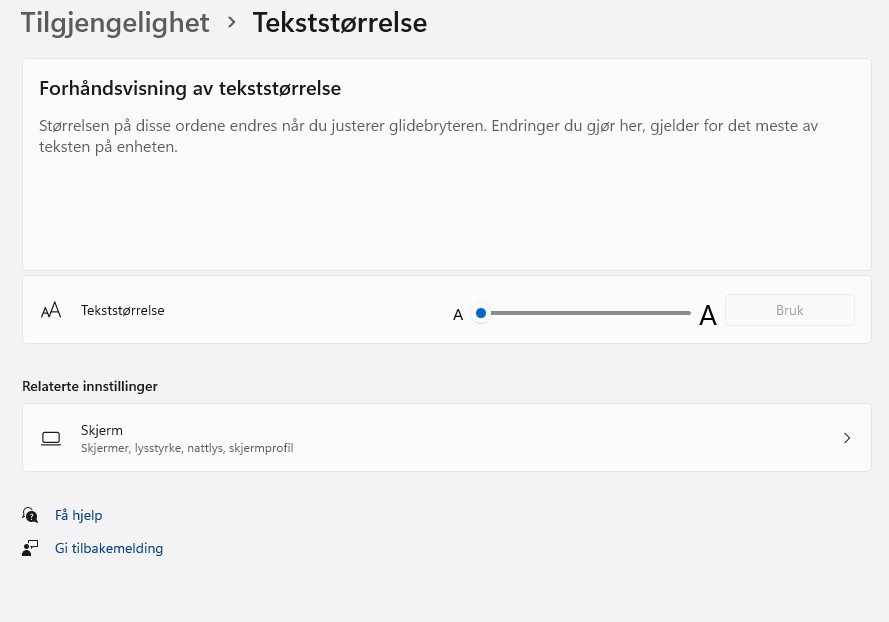Click the Få hjelp headset icon
This screenshot has height=622, width=889.
[30, 515]
